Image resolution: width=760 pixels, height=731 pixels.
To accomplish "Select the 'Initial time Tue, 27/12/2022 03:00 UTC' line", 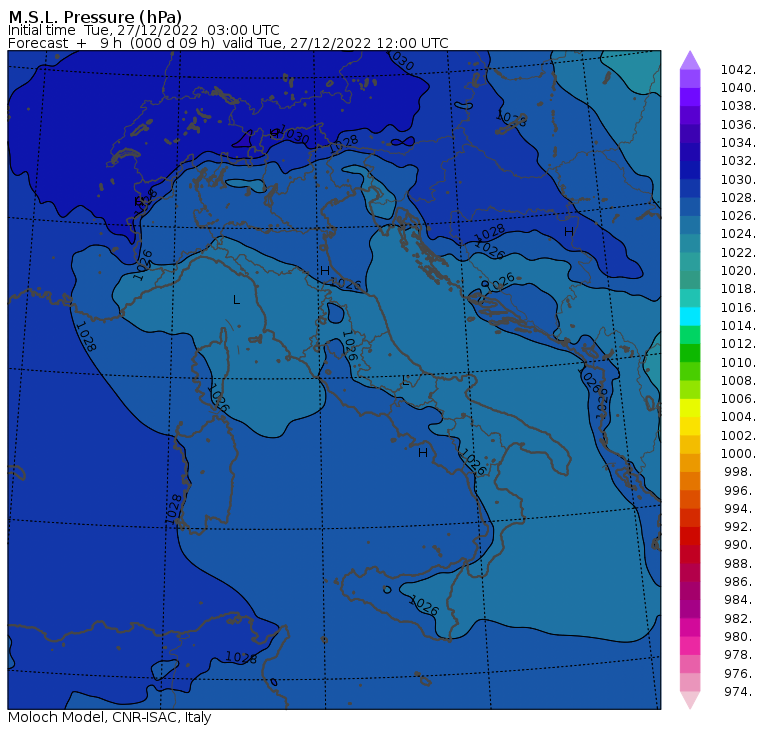I will (x=143, y=31).
